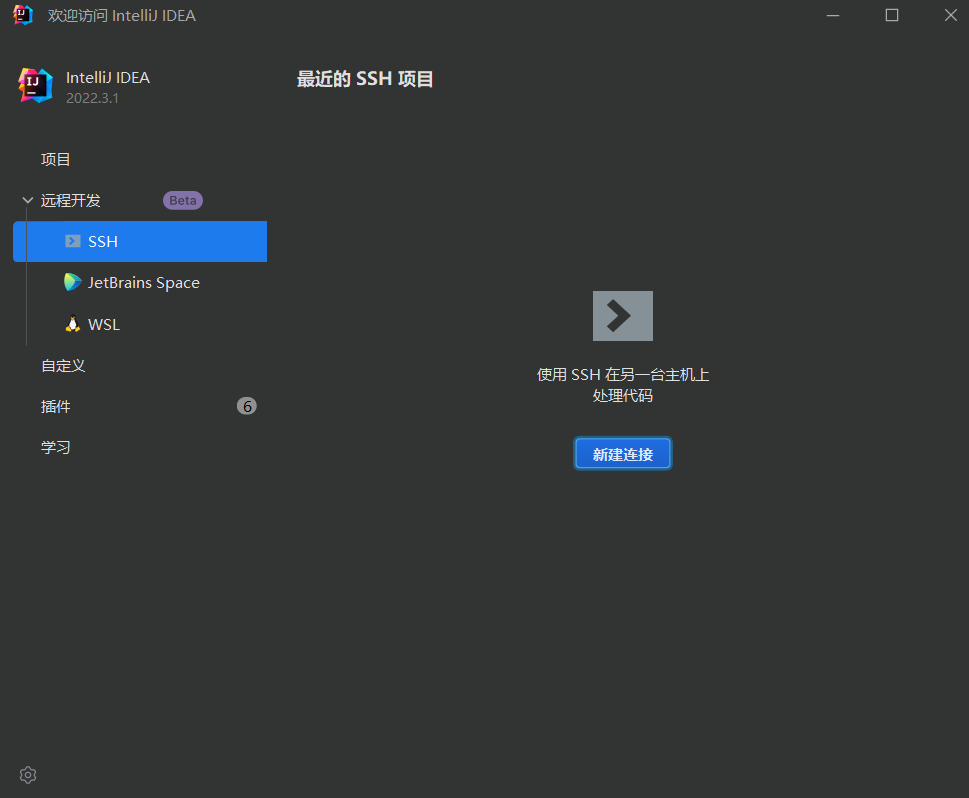This screenshot has height=798, width=969.
Task: Minimize the welcome window
Action: (x=833, y=15)
